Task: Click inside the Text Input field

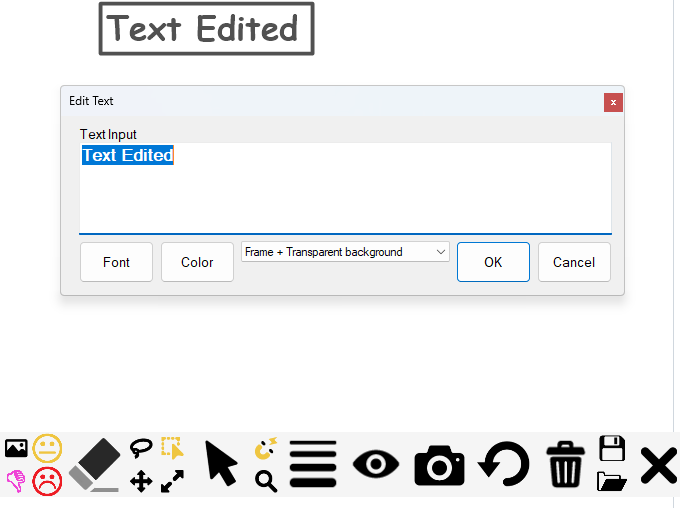Action: pyautogui.click(x=345, y=188)
